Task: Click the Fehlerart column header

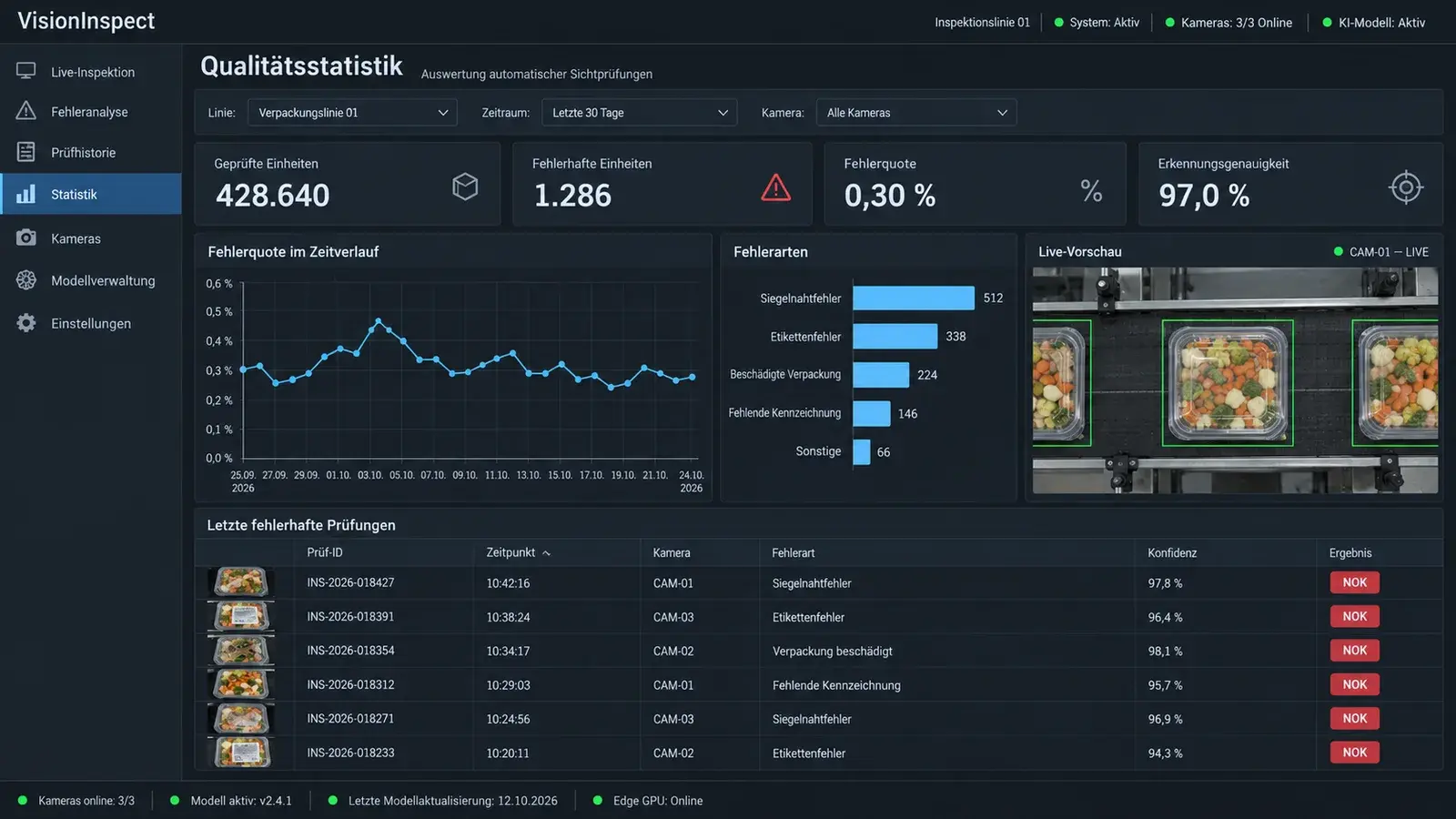Action: click(x=794, y=553)
